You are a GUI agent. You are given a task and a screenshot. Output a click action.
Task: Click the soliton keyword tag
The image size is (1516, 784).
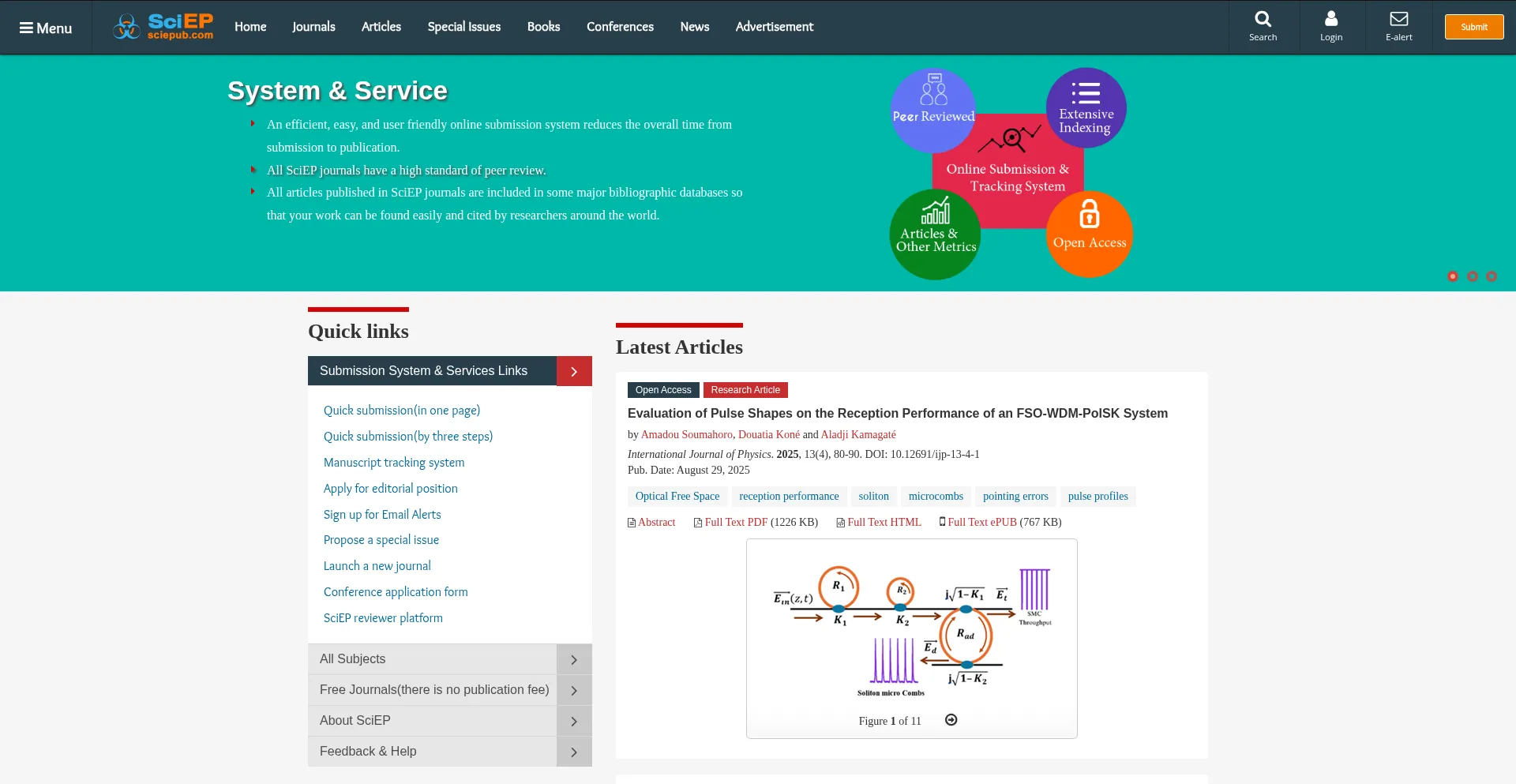pyautogui.click(x=873, y=497)
